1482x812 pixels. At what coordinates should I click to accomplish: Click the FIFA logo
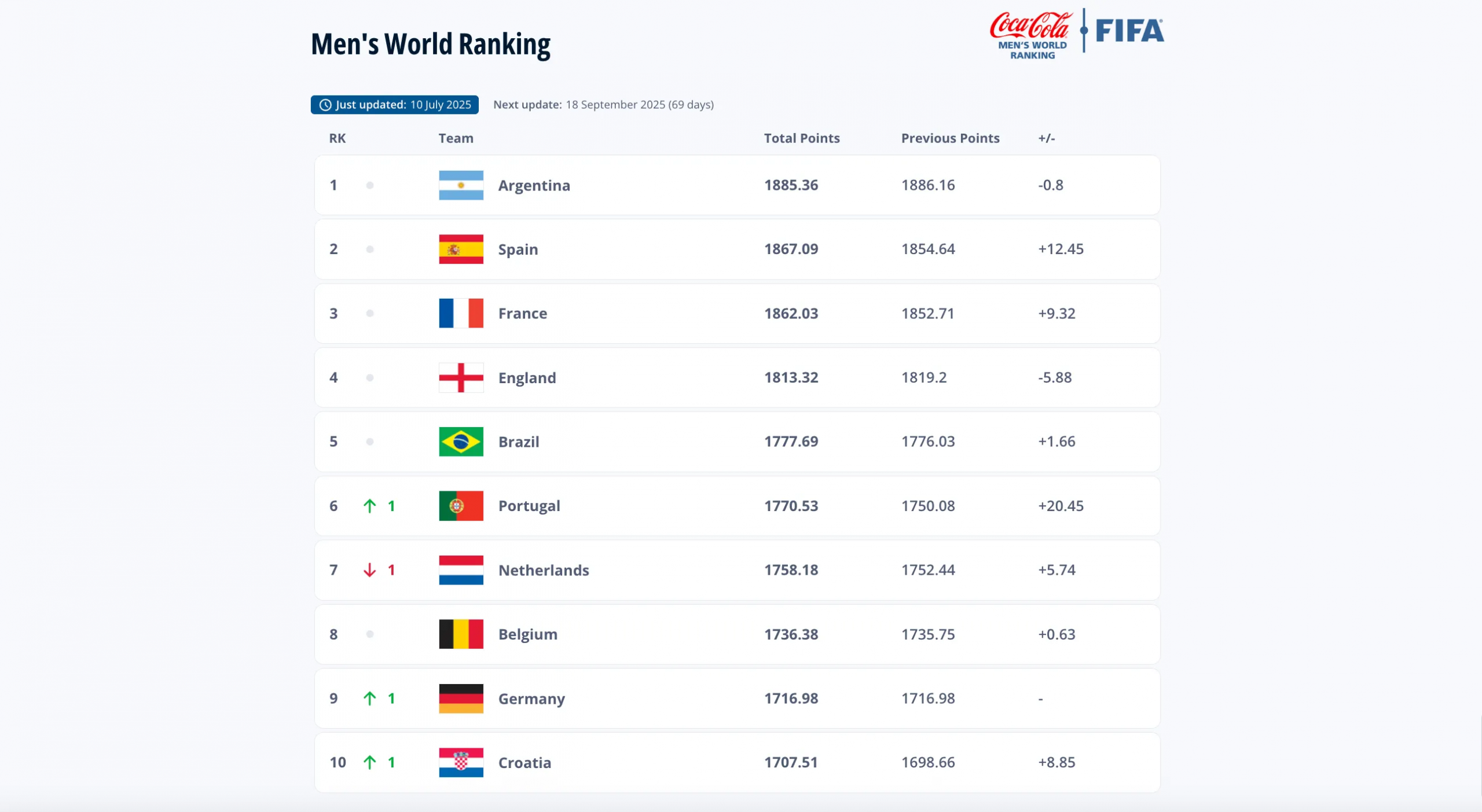click(x=1129, y=31)
